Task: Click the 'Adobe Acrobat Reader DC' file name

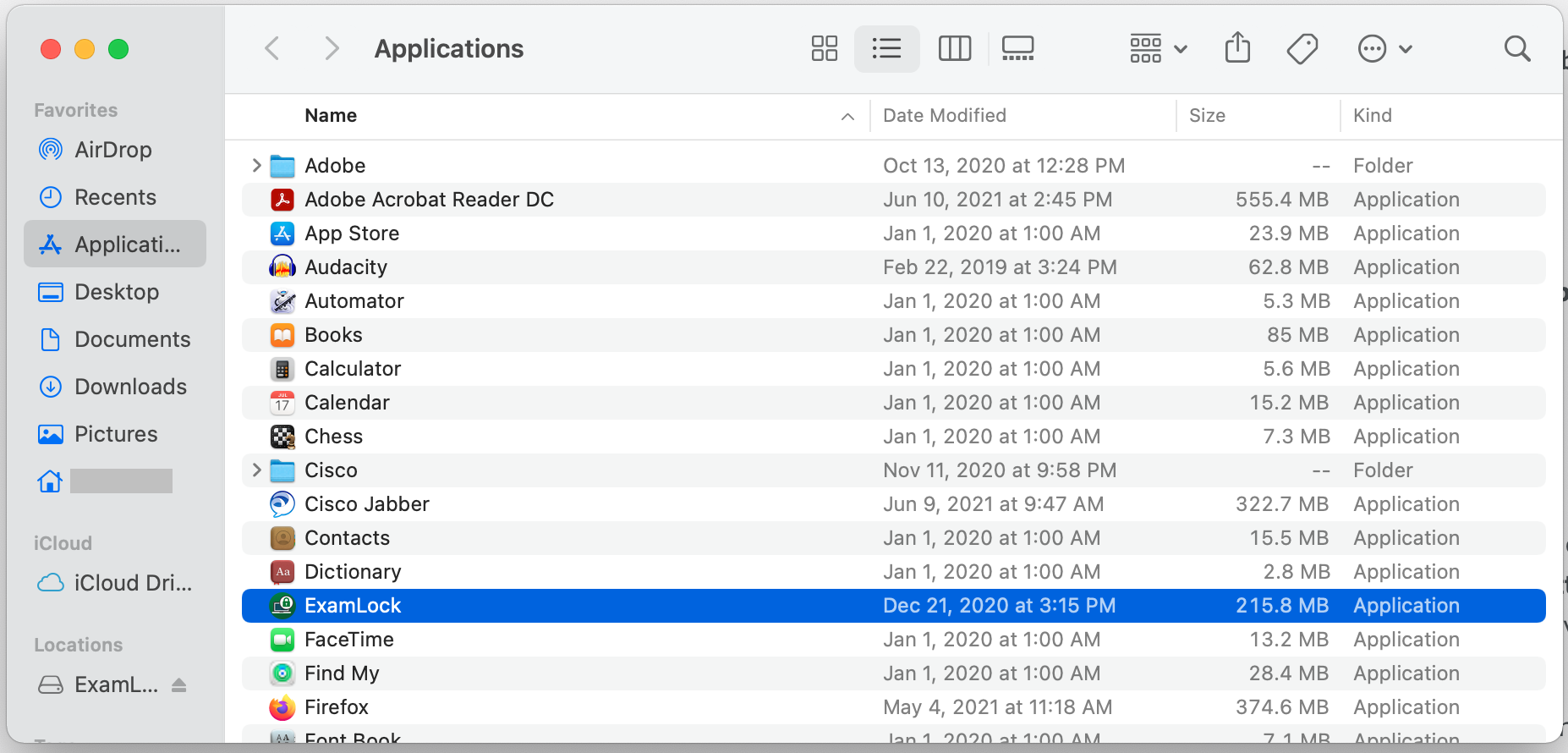Action: pos(430,200)
